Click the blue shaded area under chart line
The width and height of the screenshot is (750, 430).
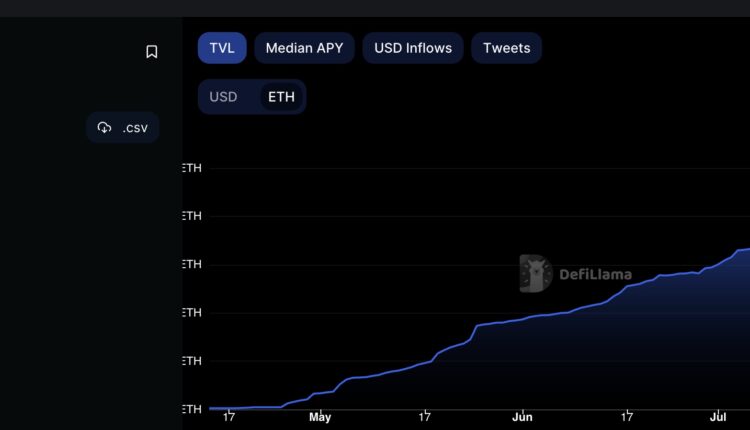coord(600,360)
